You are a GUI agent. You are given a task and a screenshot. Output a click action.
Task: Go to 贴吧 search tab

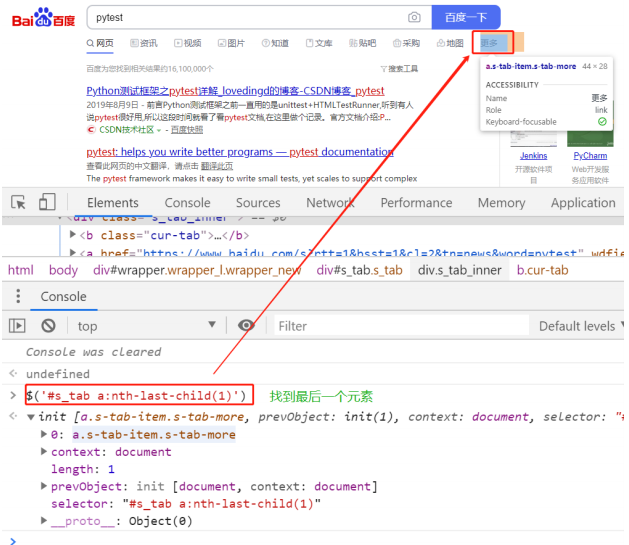(363, 43)
